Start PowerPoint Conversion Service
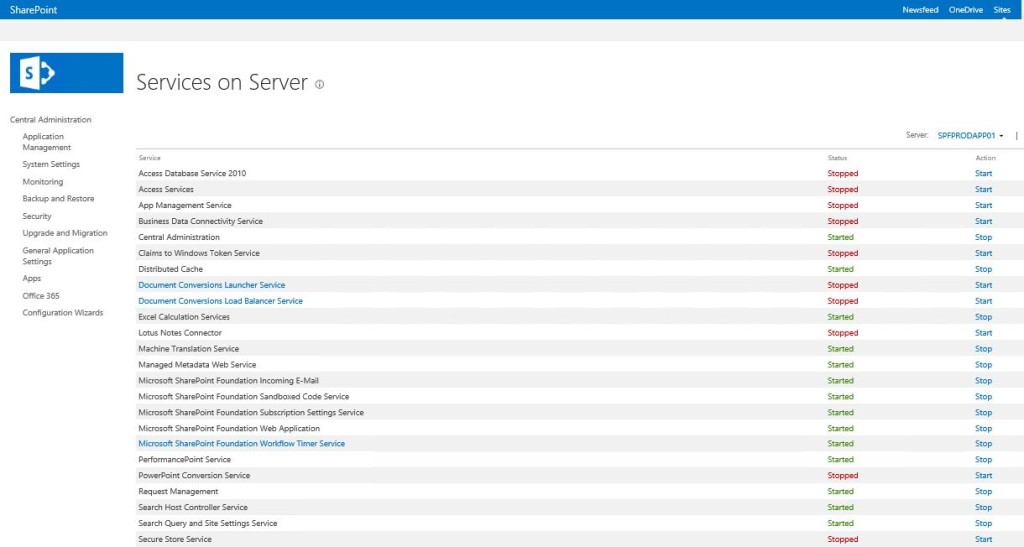The width and height of the screenshot is (1024, 547). (984, 476)
